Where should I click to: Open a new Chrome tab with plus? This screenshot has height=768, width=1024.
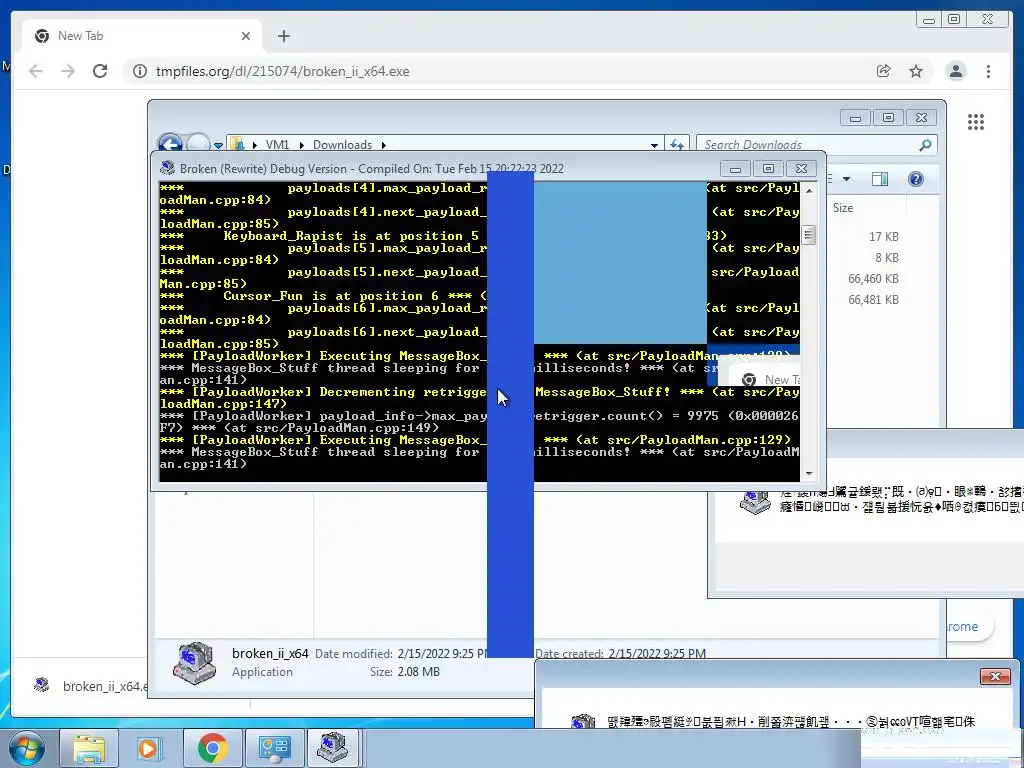(x=283, y=36)
